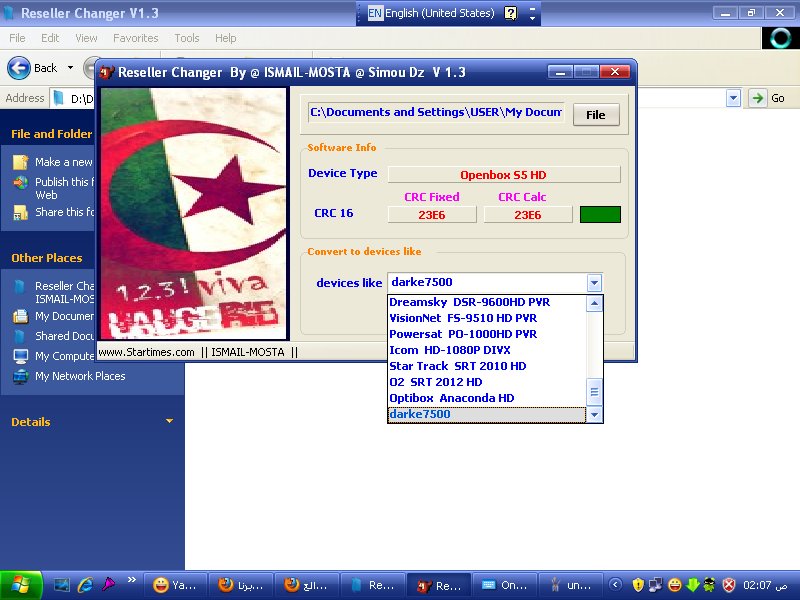The image size is (800, 600).
Task: Click Publish this folder to Web icon
Action: 20,182
